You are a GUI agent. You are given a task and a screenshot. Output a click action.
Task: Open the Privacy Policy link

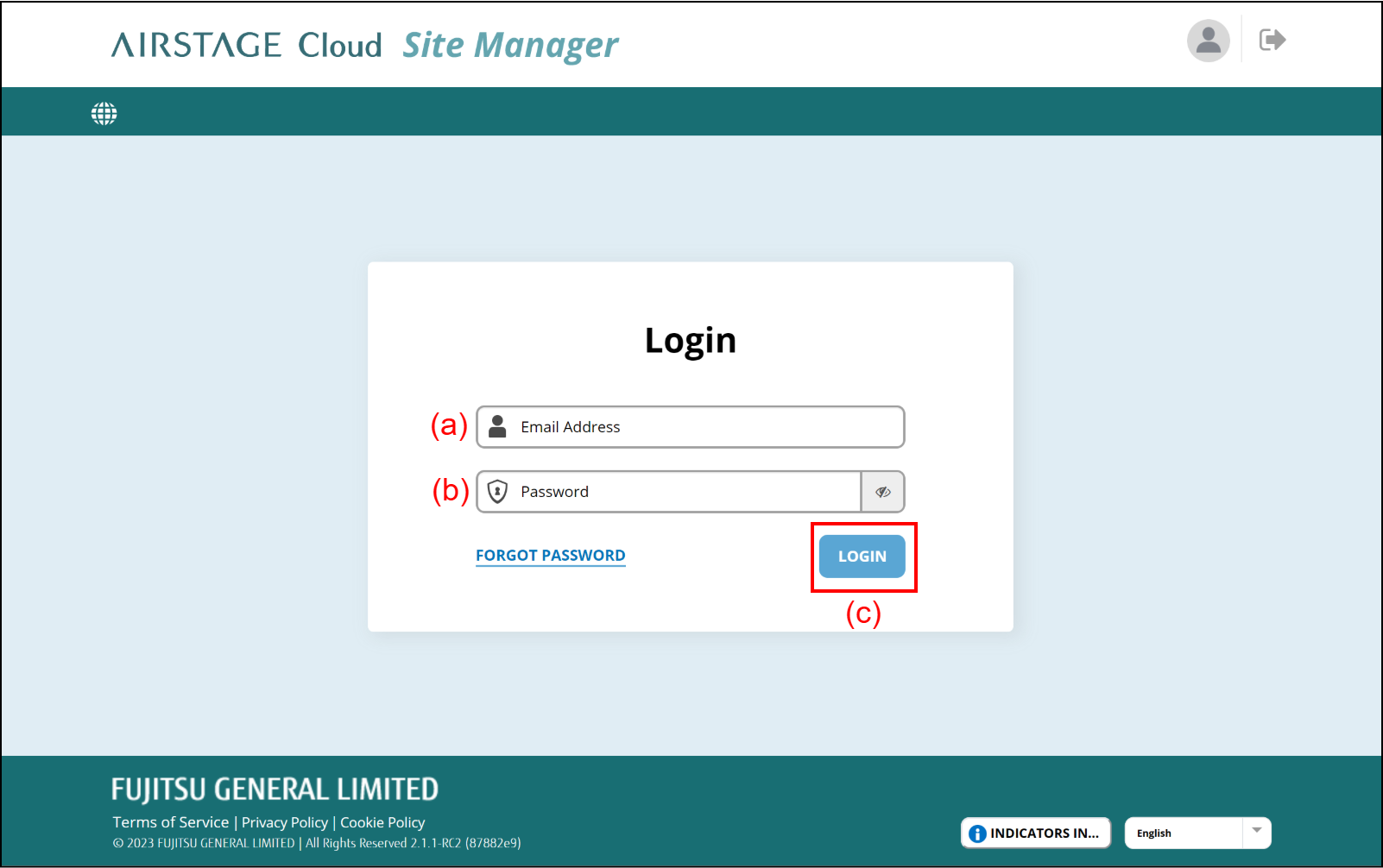click(x=285, y=822)
